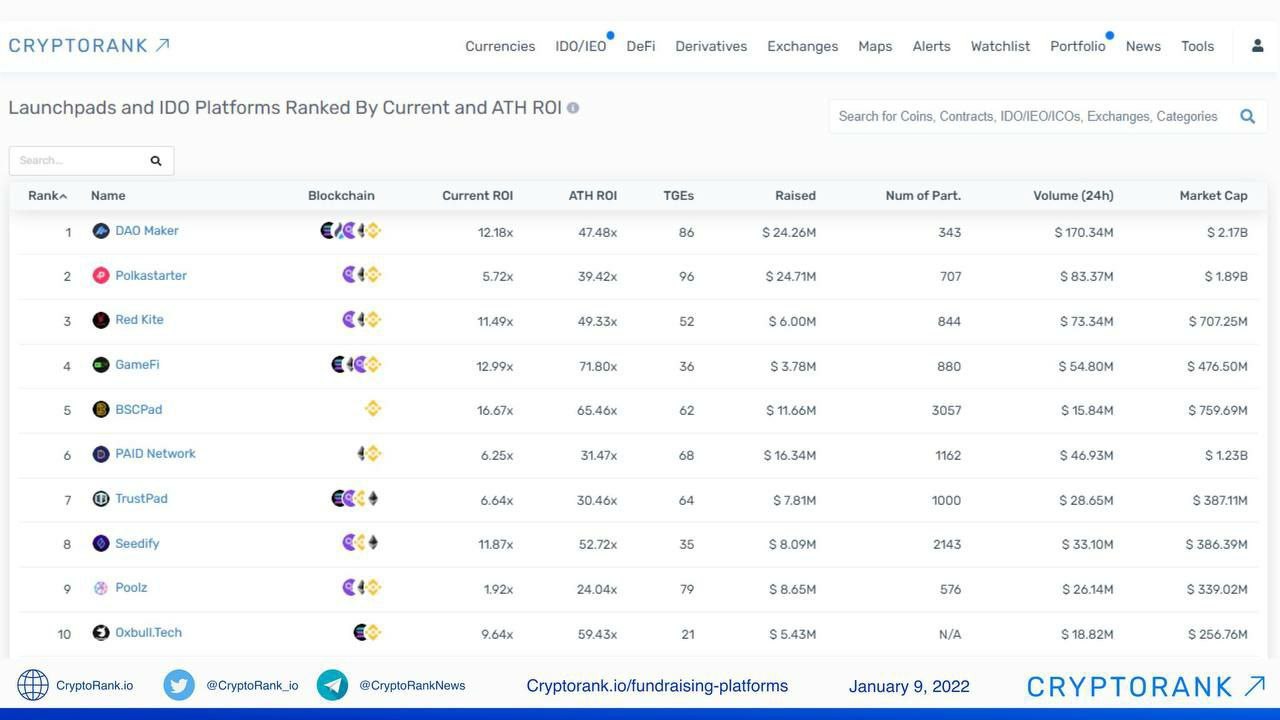This screenshot has height=720, width=1280.
Task: Sort by Num of Part. column header
Action: tap(923, 196)
